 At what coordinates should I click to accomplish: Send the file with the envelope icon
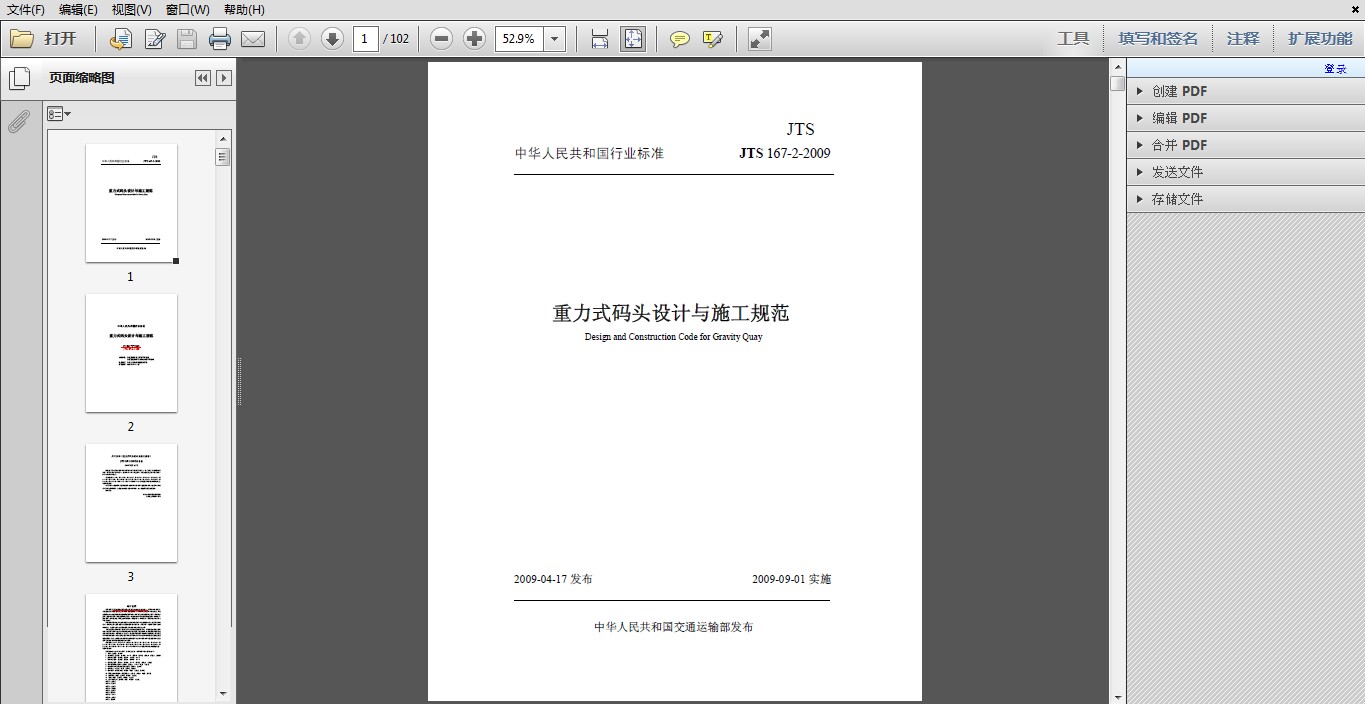[x=253, y=39]
